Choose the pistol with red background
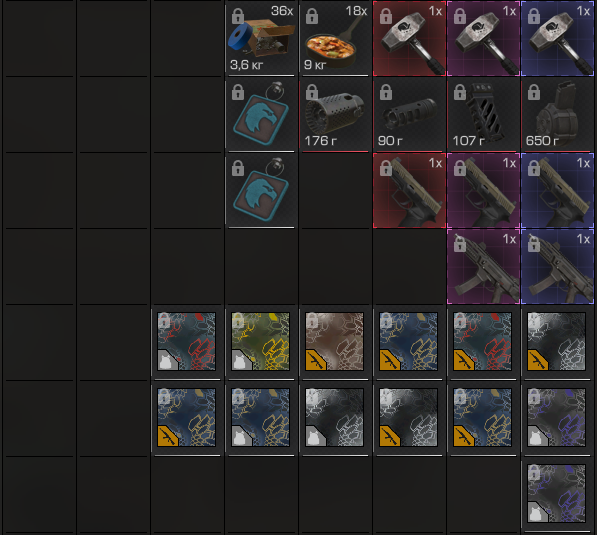This screenshot has width=597, height=535. click(x=409, y=190)
